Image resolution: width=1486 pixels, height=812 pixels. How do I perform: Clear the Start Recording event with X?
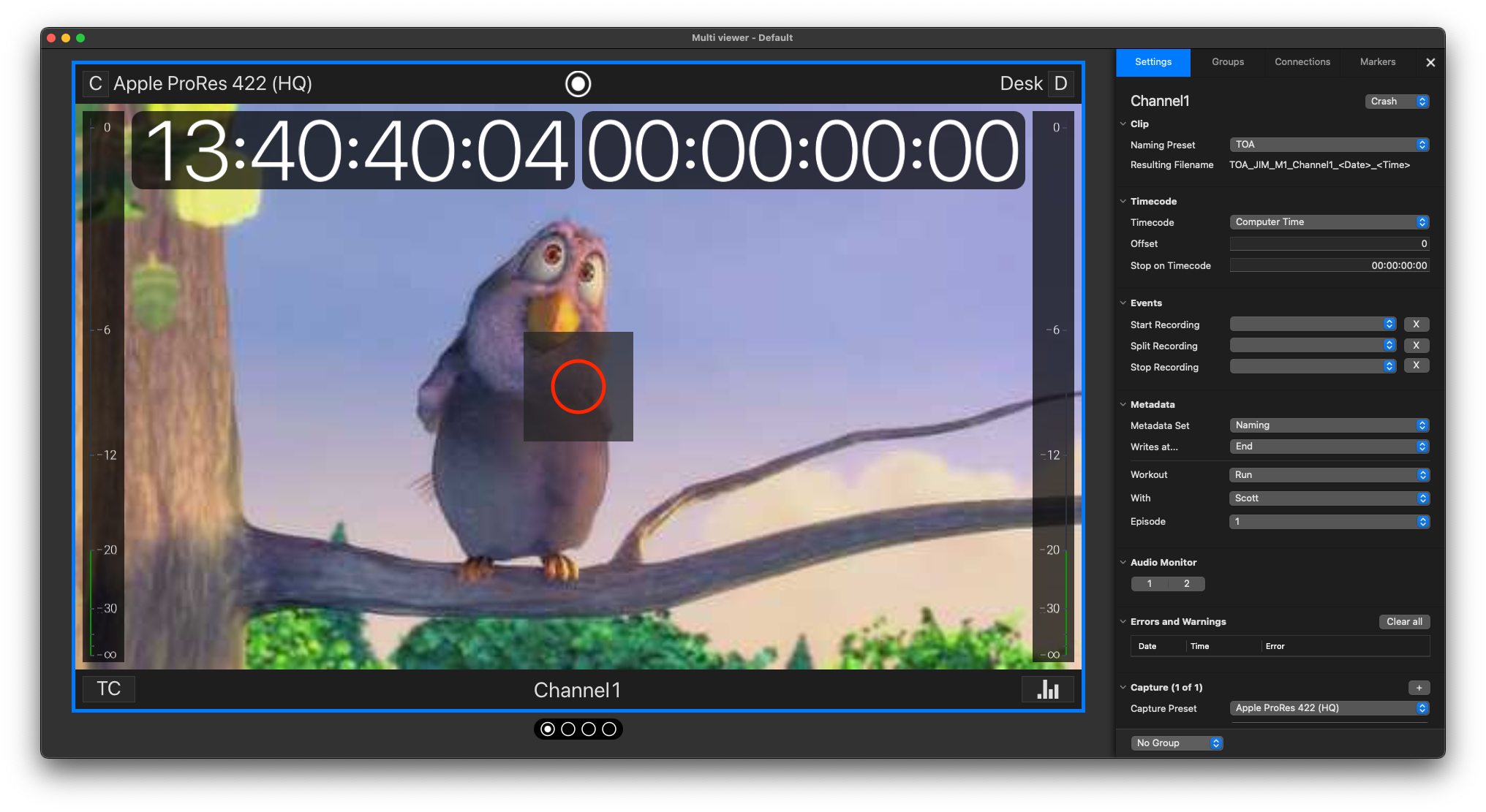[1416, 324]
